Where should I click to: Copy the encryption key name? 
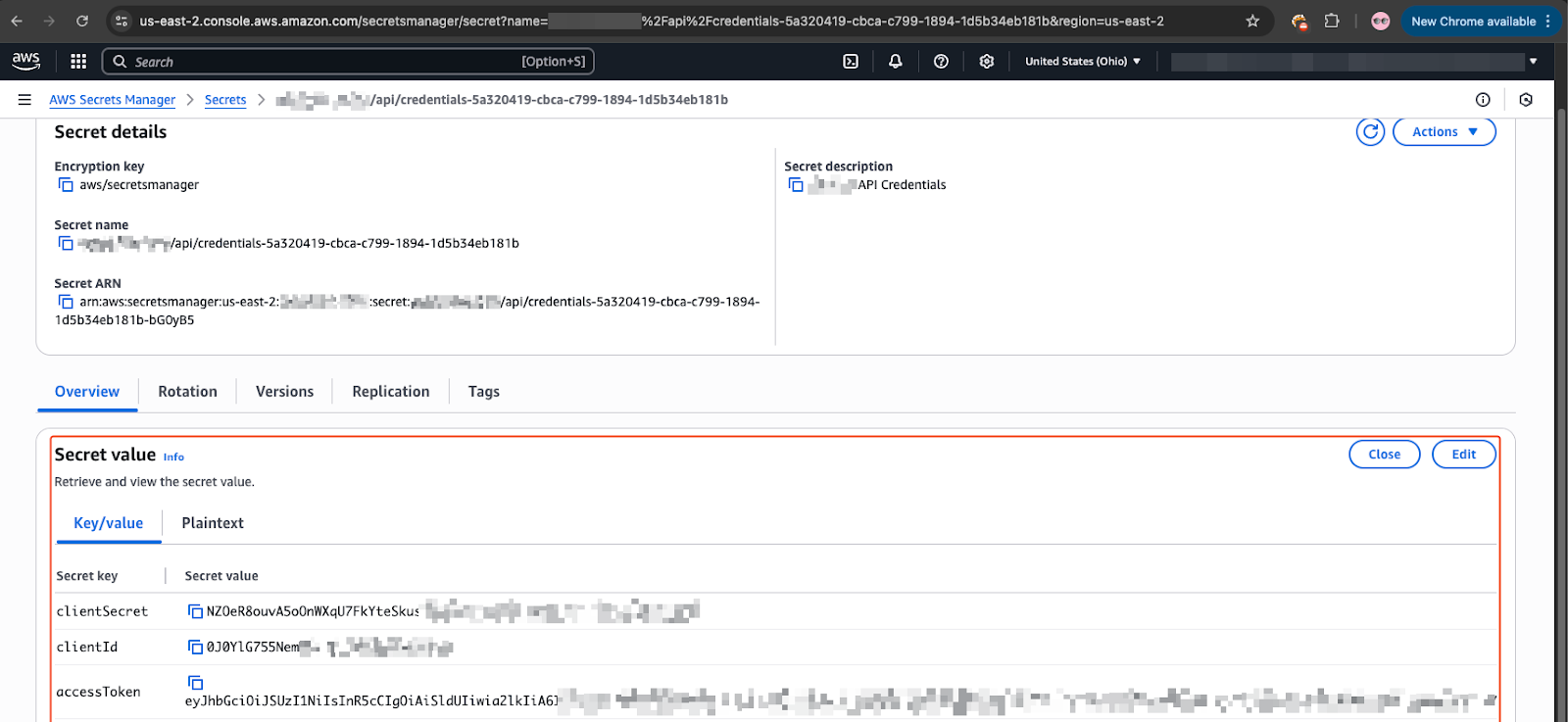[x=66, y=184]
